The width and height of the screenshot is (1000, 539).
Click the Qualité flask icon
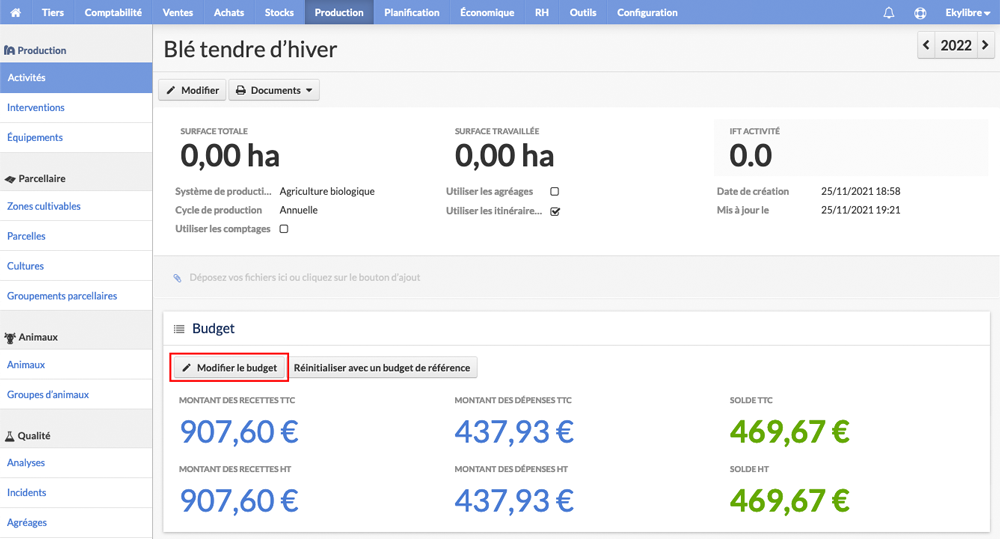[x=10, y=436]
